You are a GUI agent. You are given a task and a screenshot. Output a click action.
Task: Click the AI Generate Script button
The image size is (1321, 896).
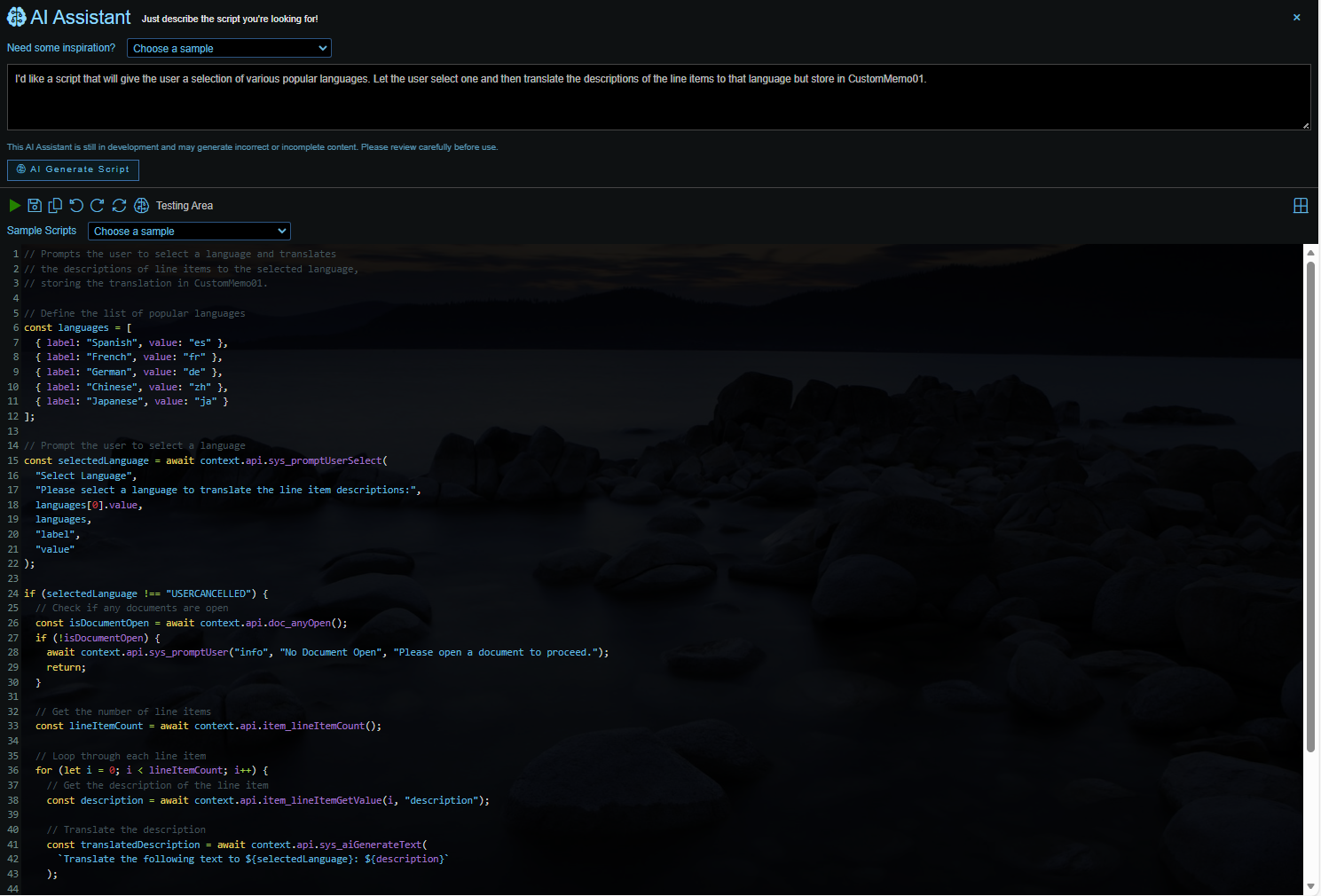73,169
